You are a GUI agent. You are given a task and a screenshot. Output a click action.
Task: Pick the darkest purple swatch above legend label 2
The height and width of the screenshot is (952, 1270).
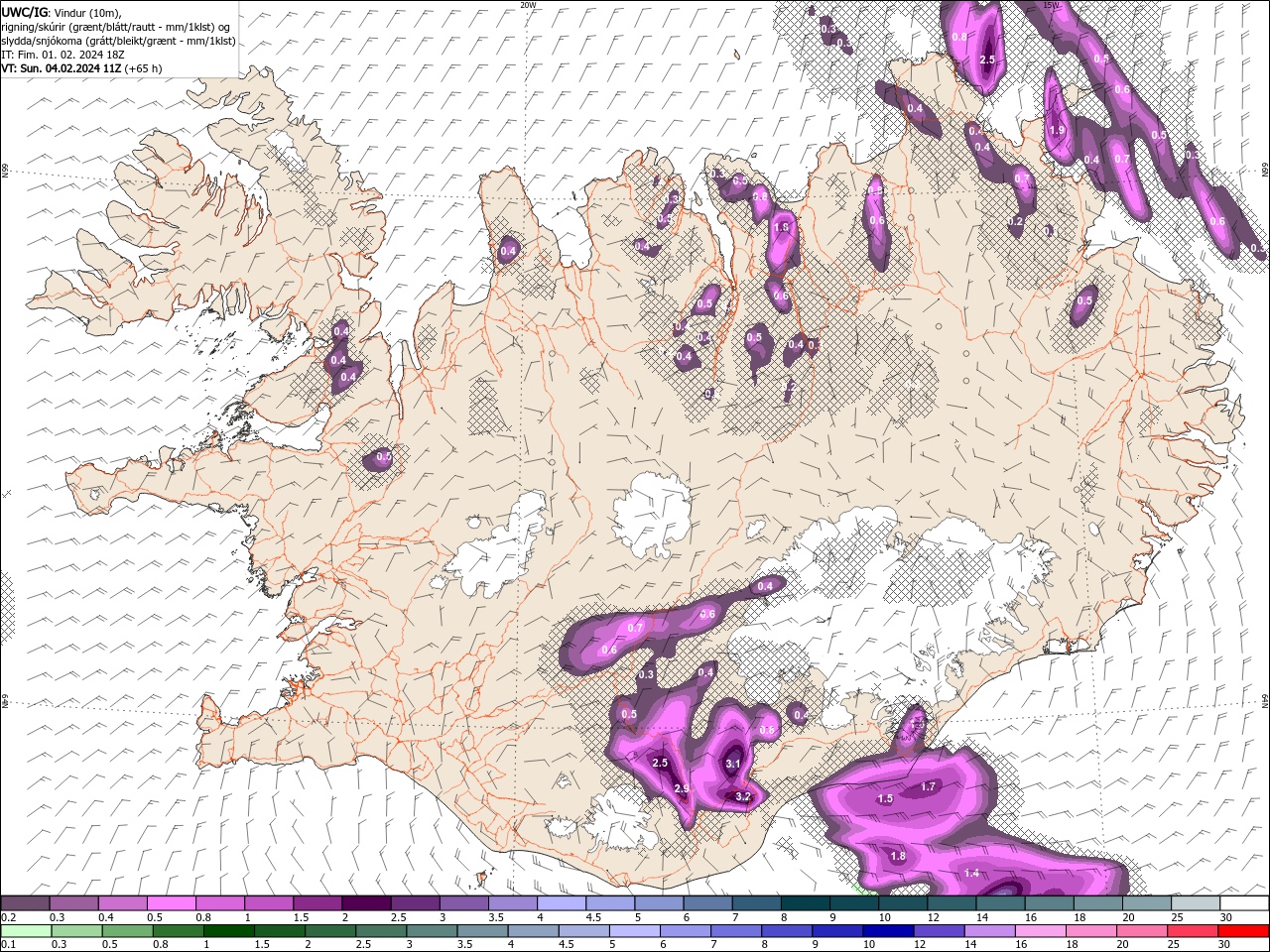click(365, 903)
